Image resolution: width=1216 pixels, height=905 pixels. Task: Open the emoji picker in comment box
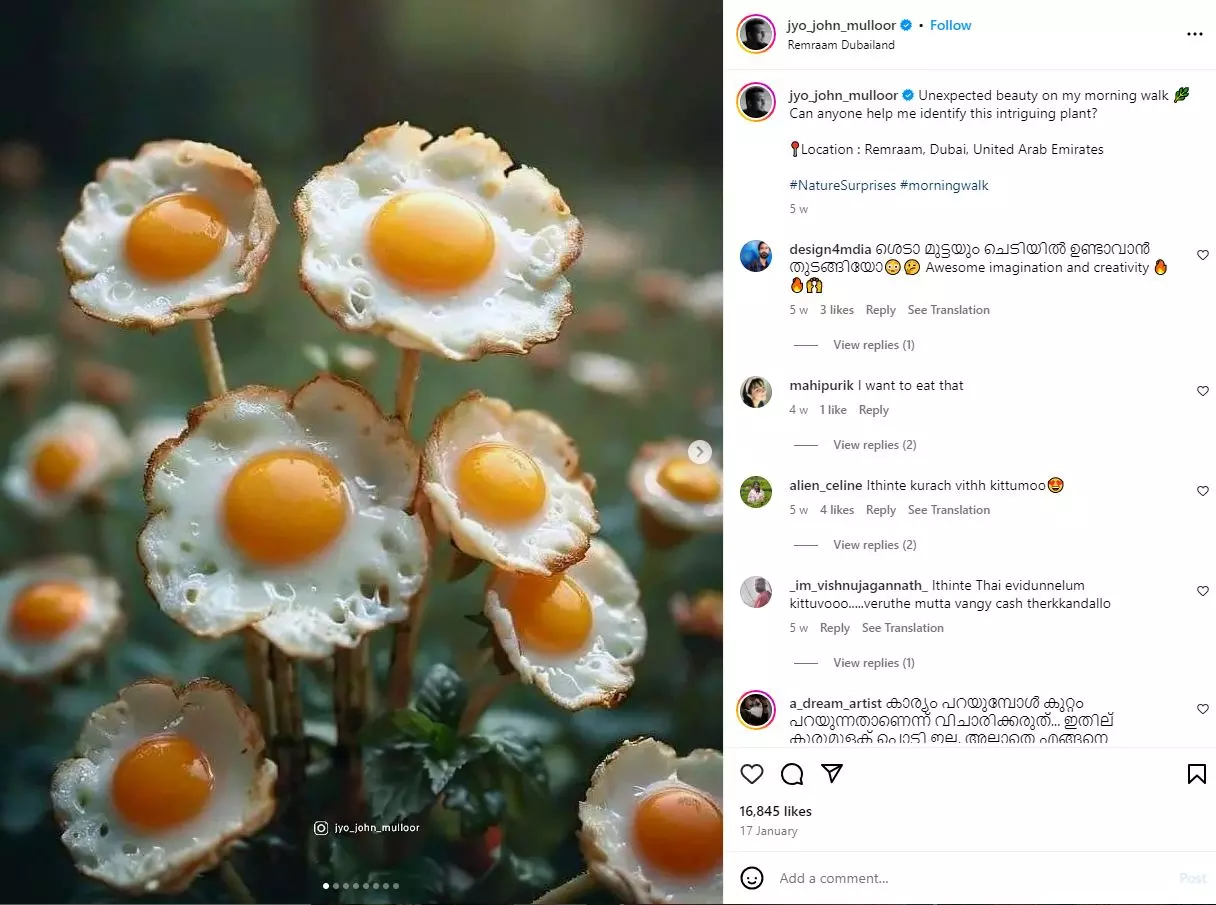pyautogui.click(x=752, y=878)
